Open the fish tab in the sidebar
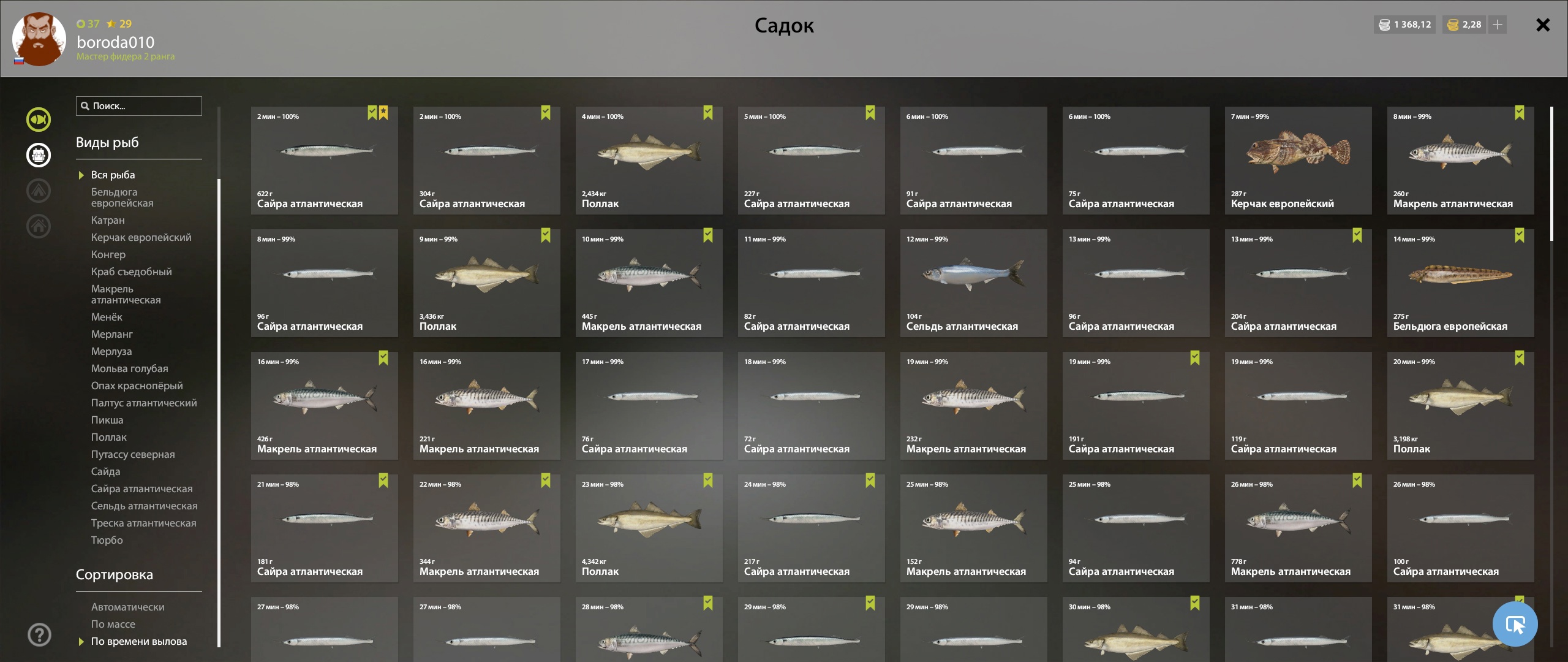The image size is (1568, 662). [38, 120]
